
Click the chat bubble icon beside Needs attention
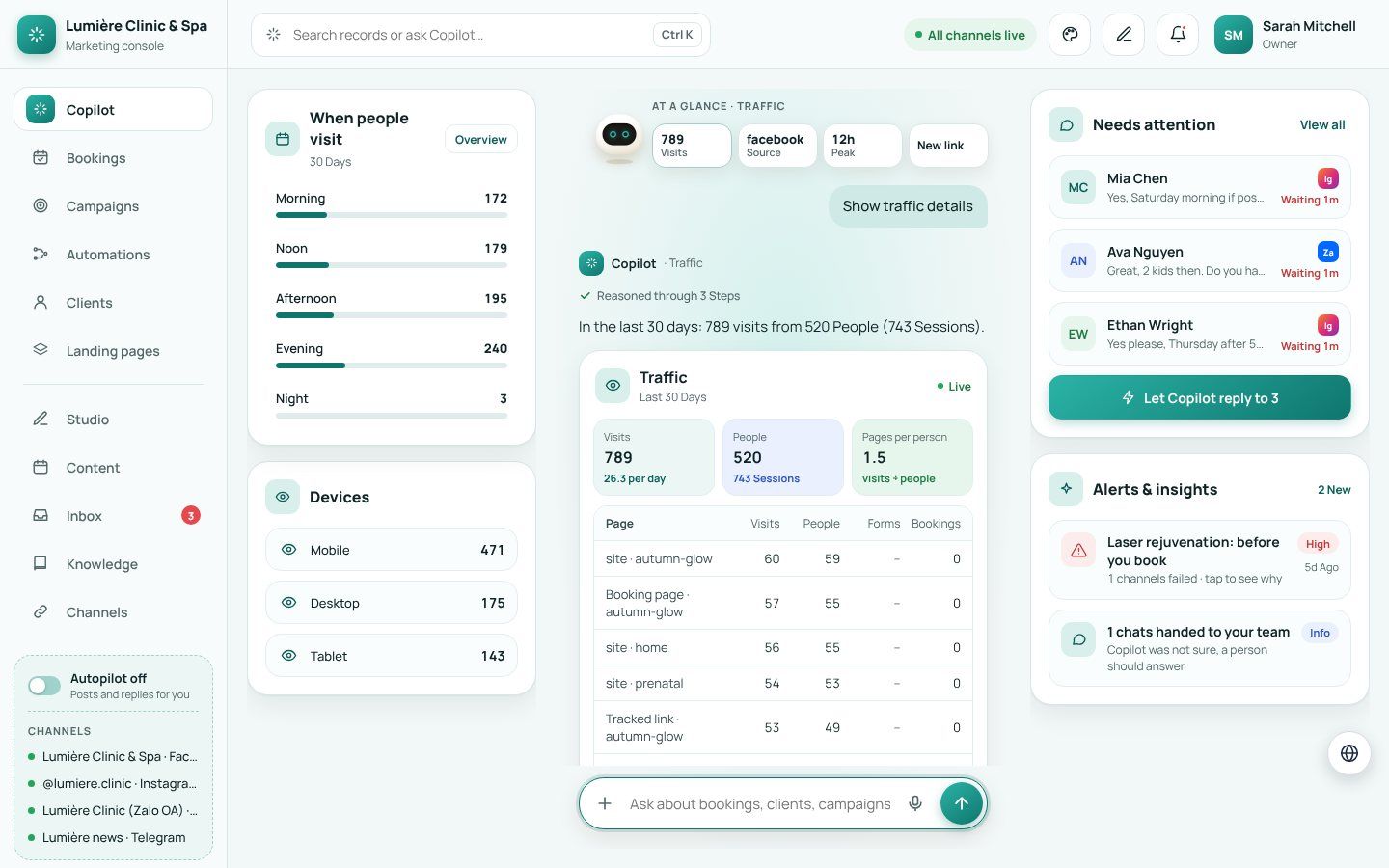(1066, 124)
